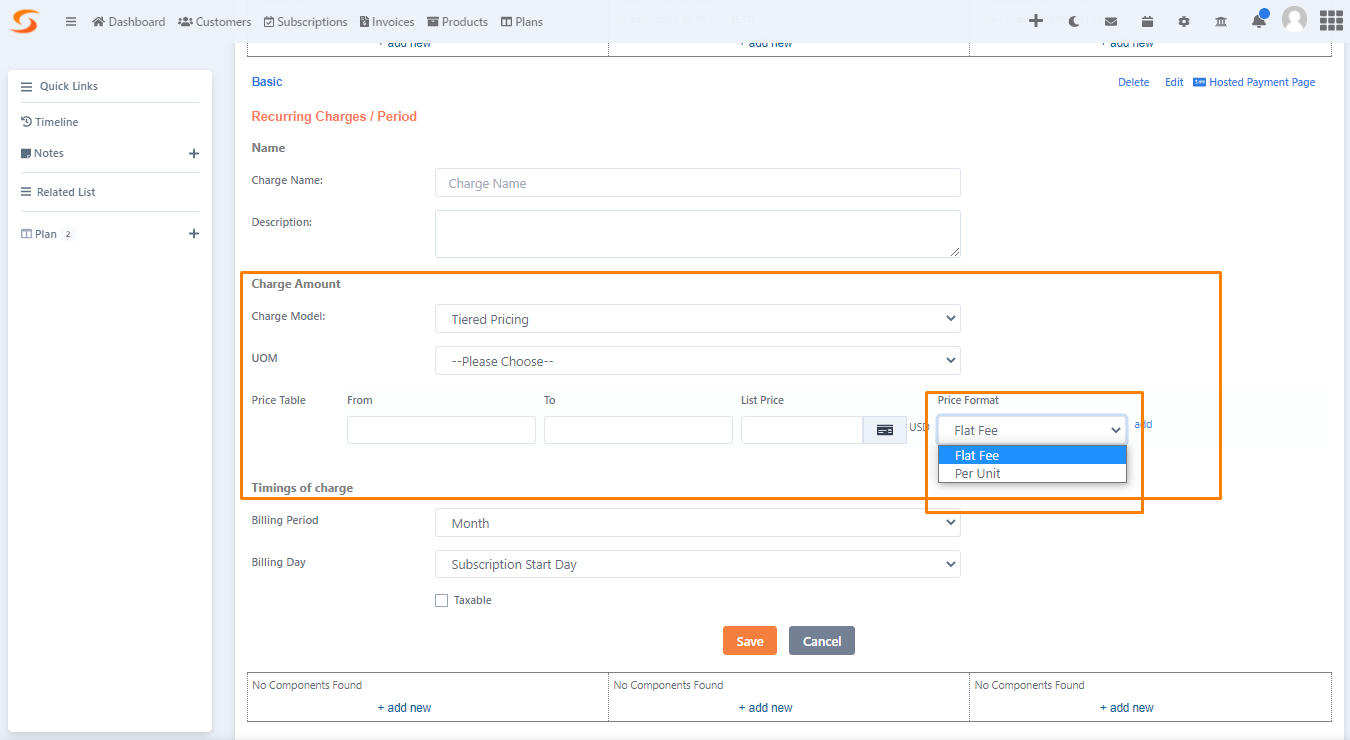Click the plus icon next to Notes
The width and height of the screenshot is (1350, 740).
pyautogui.click(x=193, y=153)
